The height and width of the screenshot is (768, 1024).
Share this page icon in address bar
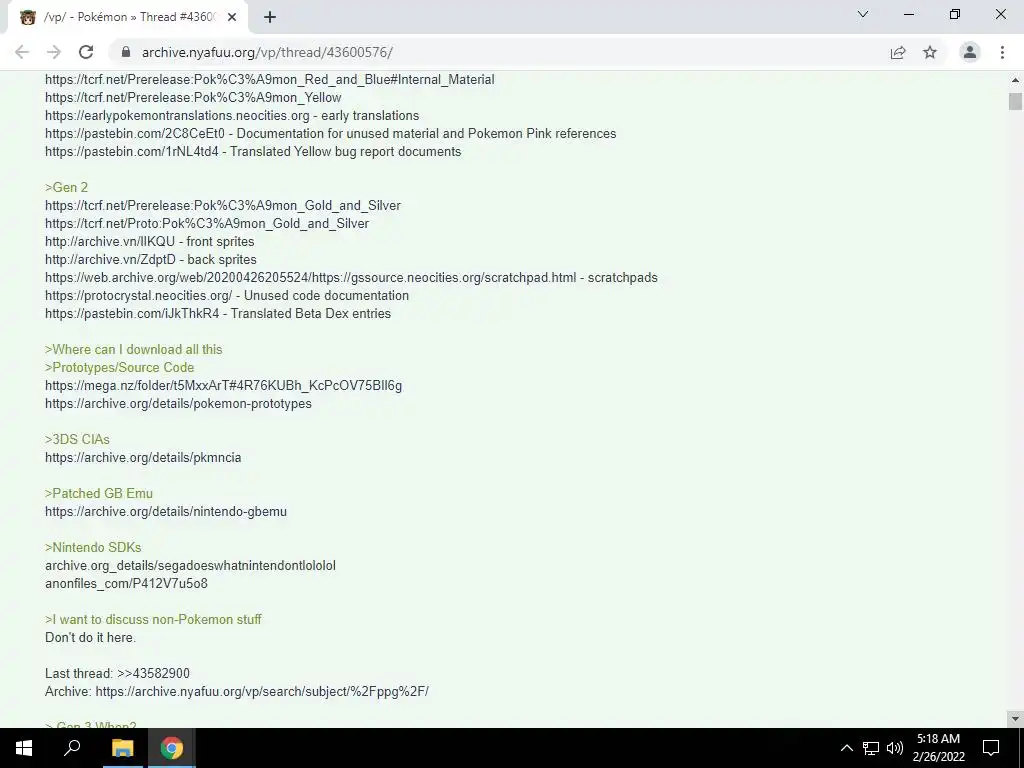(898, 52)
